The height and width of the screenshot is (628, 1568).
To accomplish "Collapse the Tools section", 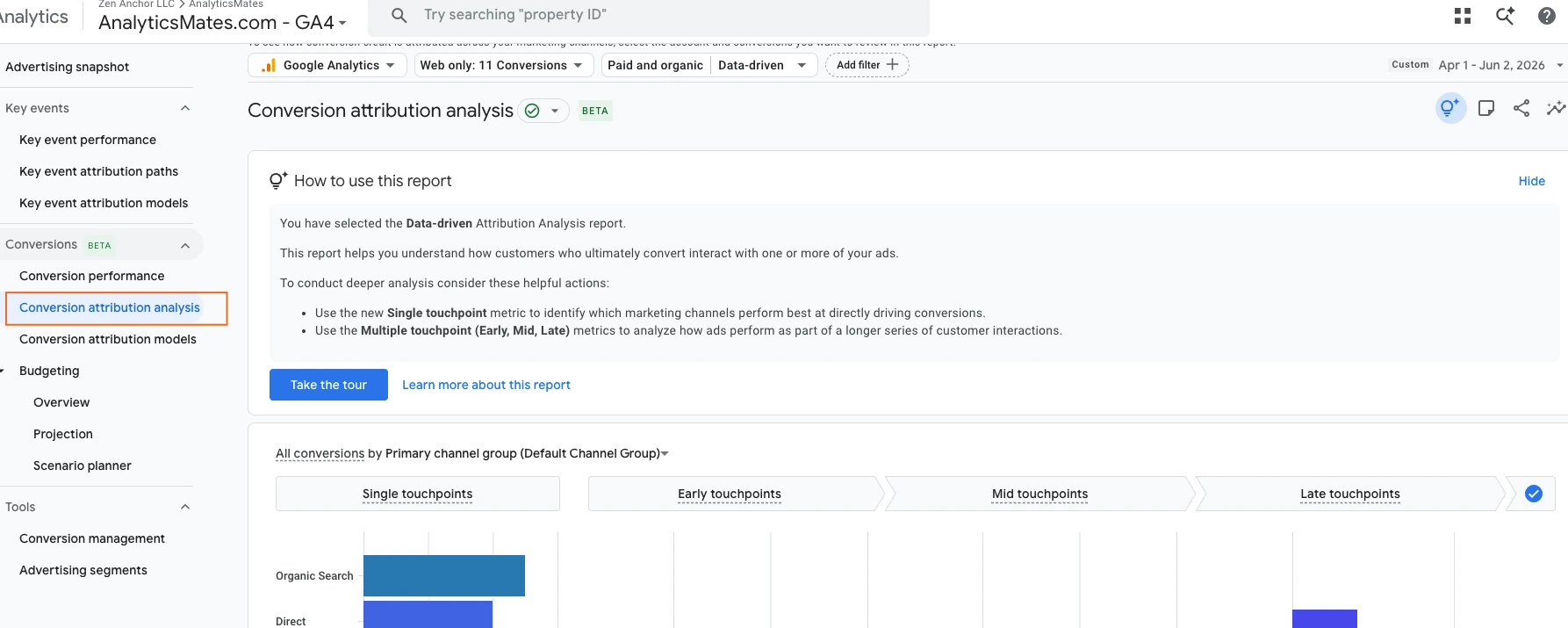I will pyautogui.click(x=185, y=507).
